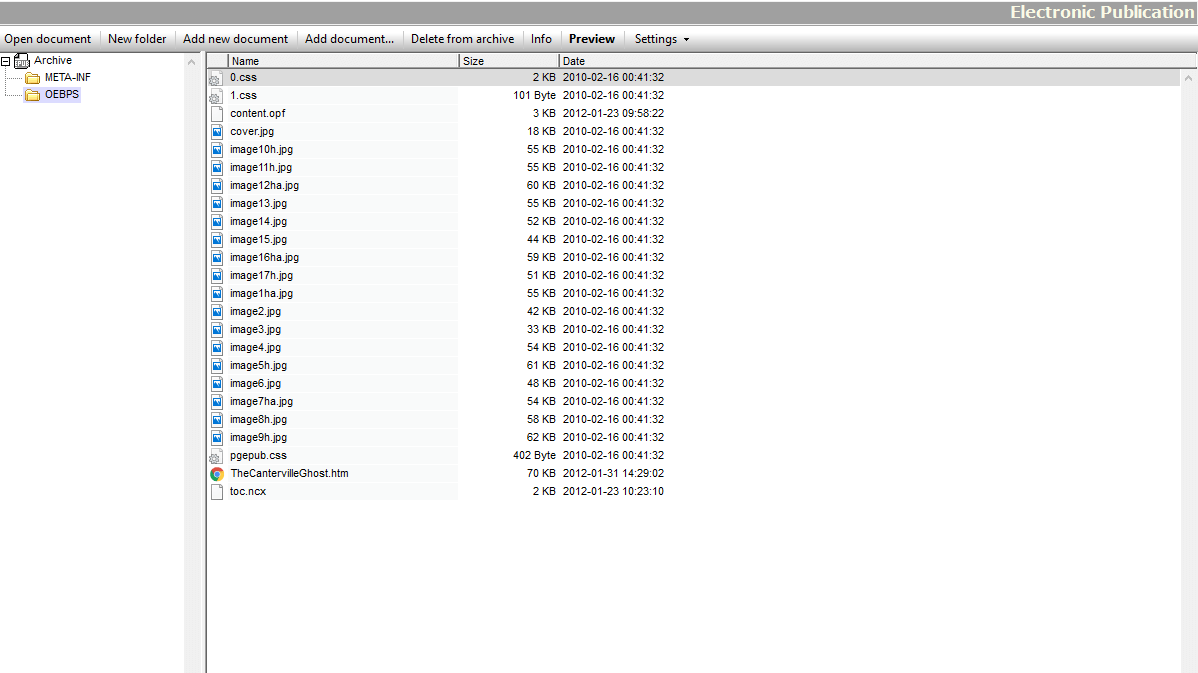Sort by the Name column header
1198x673 pixels.
pyautogui.click(x=343, y=61)
